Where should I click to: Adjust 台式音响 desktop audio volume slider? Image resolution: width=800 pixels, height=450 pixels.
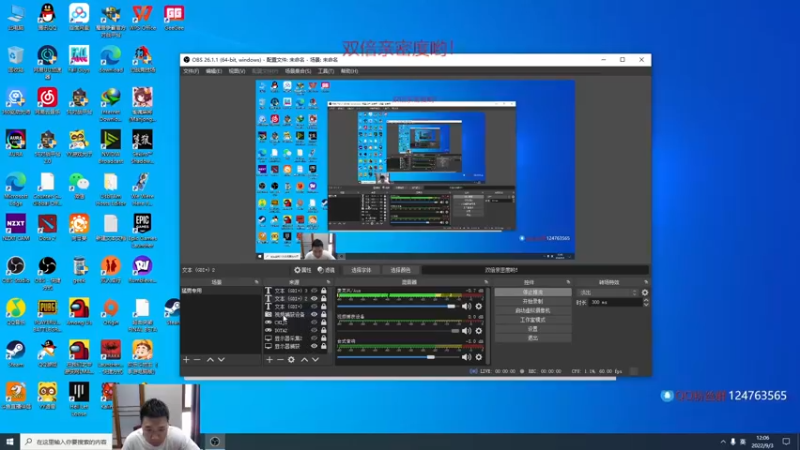pos(396,357)
